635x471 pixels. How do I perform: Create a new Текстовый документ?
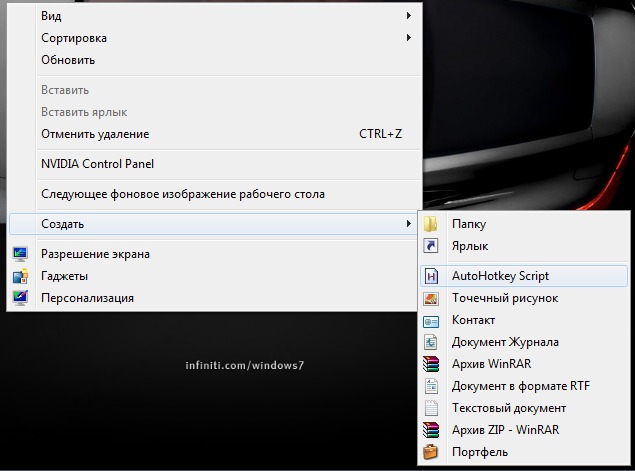click(x=524, y=408)
